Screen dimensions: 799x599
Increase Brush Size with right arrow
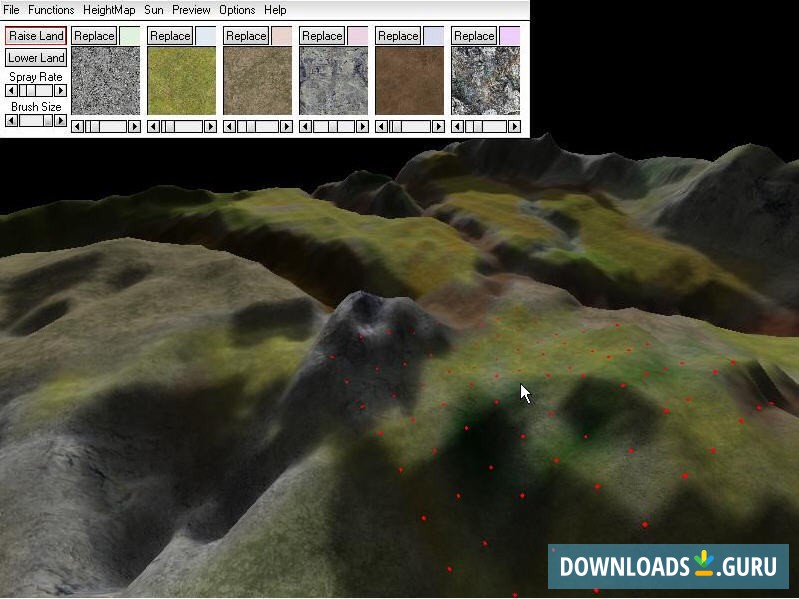(x=61, y=121)
